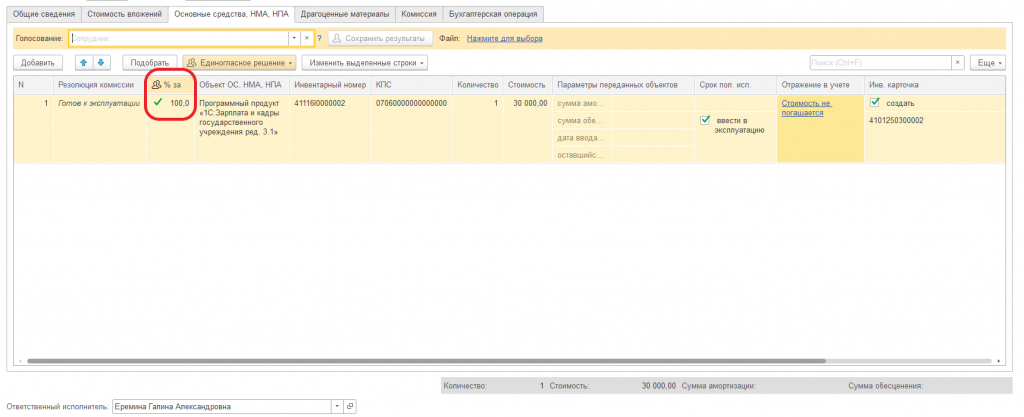Click the Инв. карточка column header
This screenshot has width=1024, height=417.
pyautogui.click(x=935, y=85)
